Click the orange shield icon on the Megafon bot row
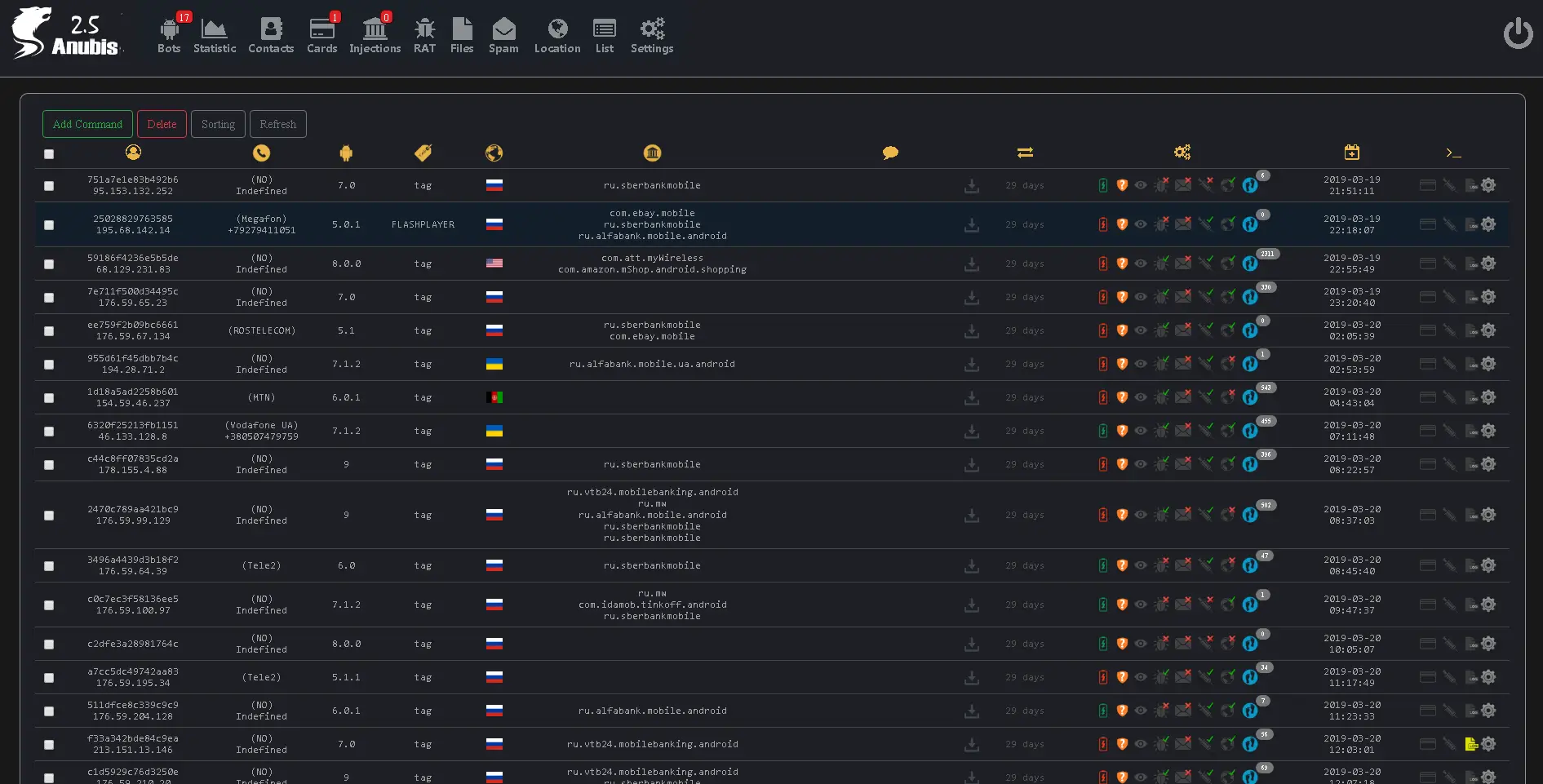Image resolution: width=1543 pixels, height=784 pixels. [1122, 224]
